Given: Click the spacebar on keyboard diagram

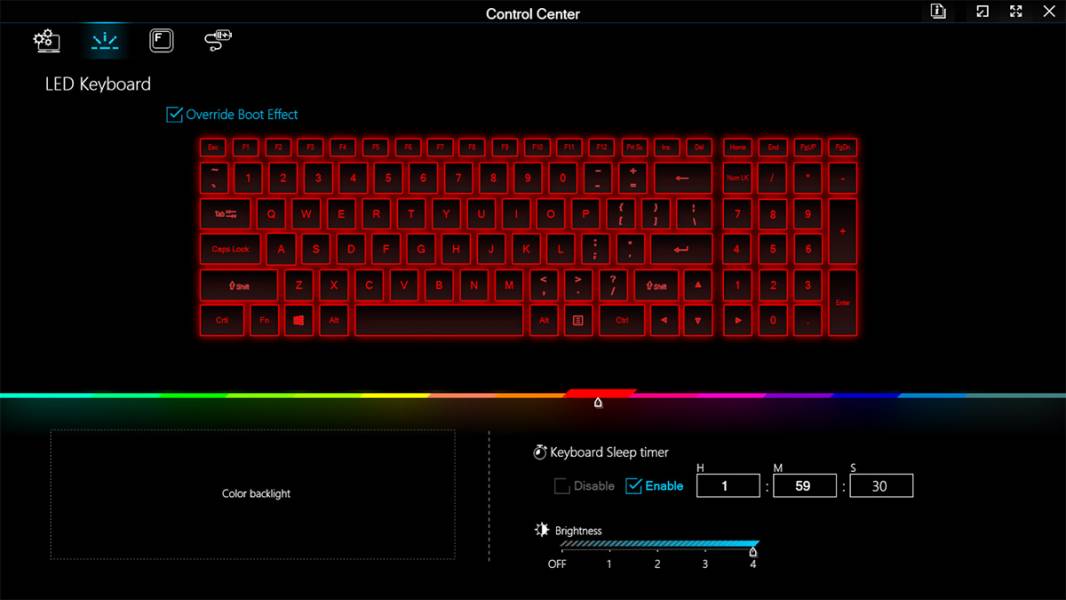Looking at the screenshot, I should point(439,320).
